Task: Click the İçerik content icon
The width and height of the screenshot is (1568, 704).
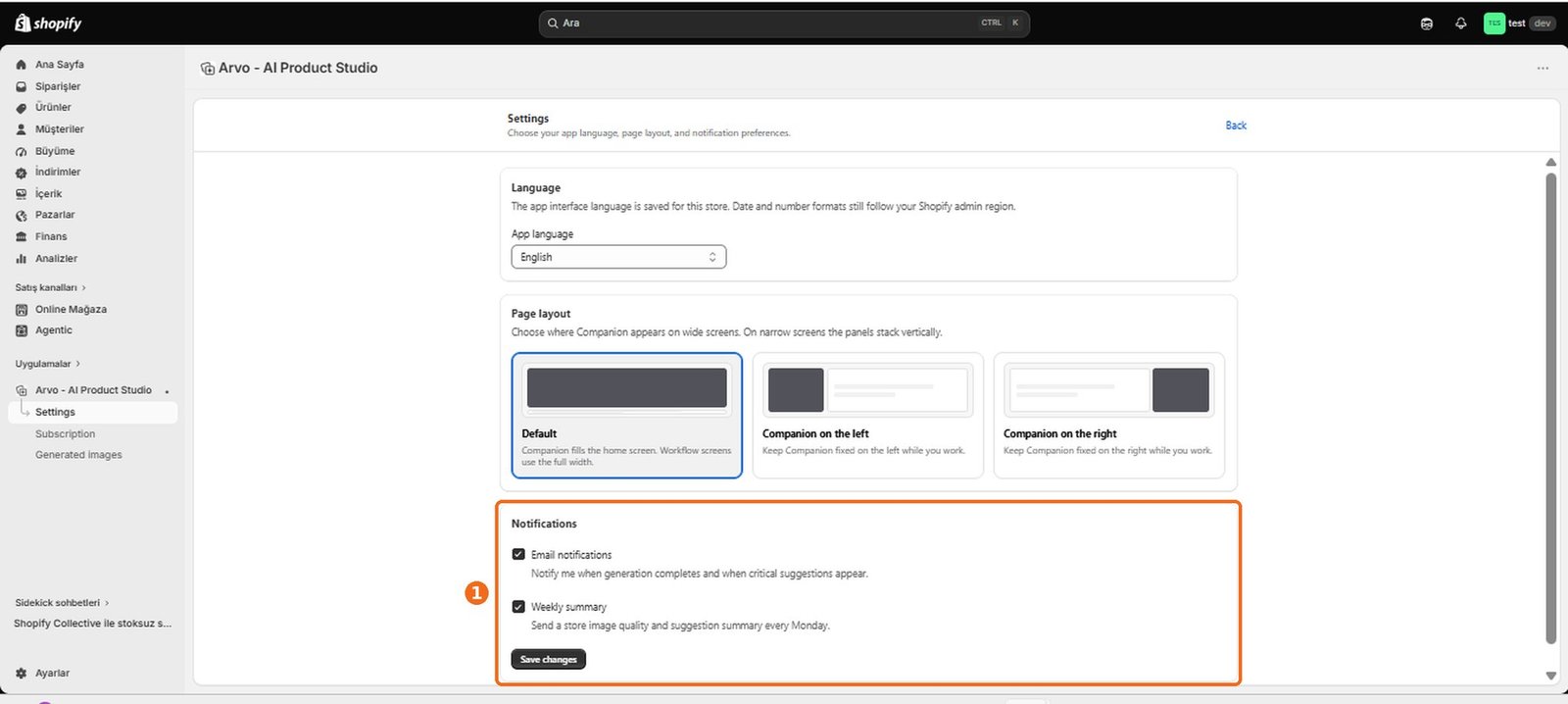Action: pos(22,194)
